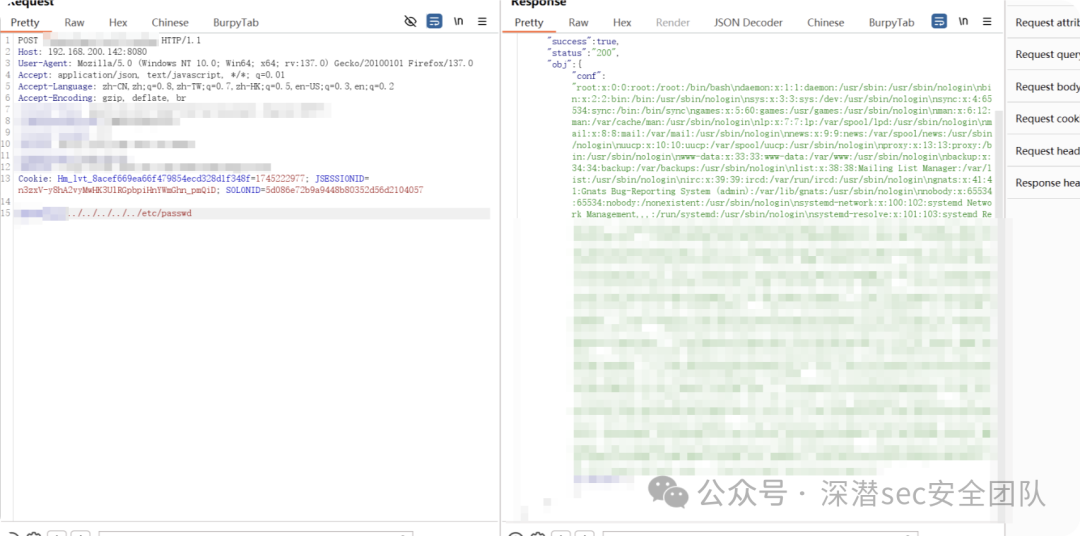Switch to Chinese tab in Response

click(826, 23)
